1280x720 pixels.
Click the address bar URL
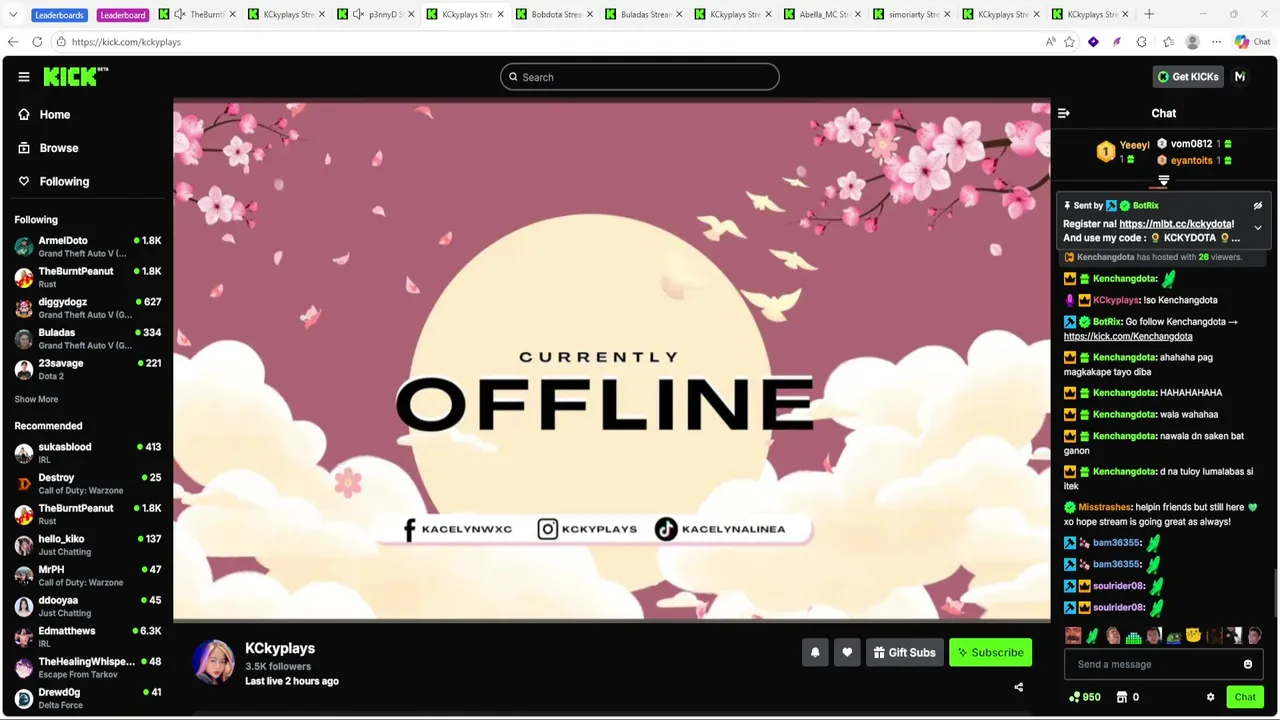tap(126, 42)
